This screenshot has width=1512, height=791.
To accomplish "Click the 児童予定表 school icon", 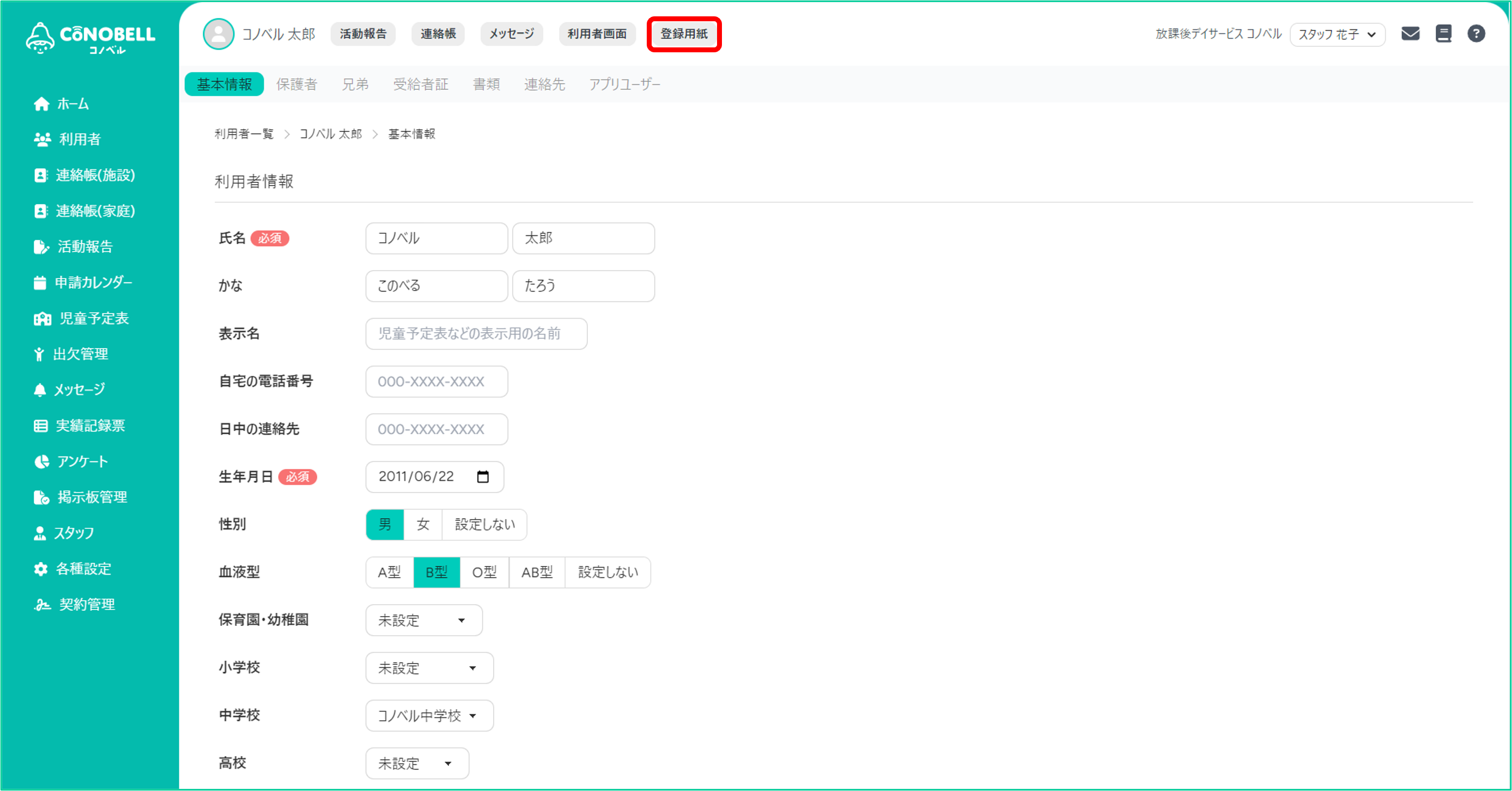I will (42, 318).
